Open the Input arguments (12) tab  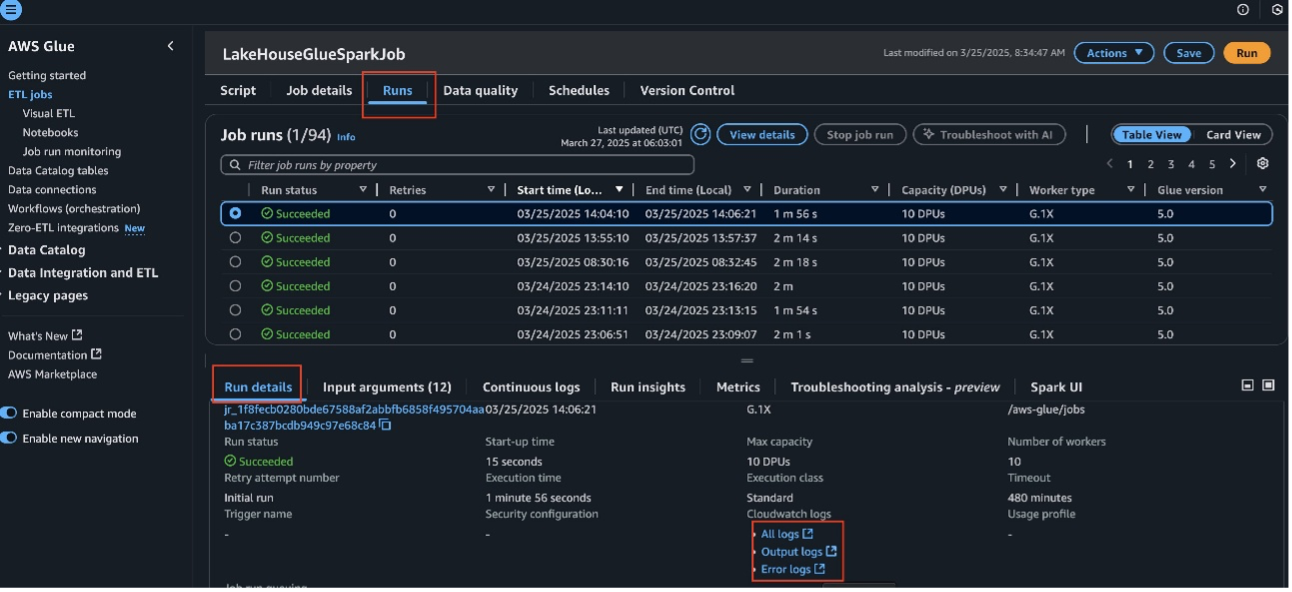coord(387,387)
